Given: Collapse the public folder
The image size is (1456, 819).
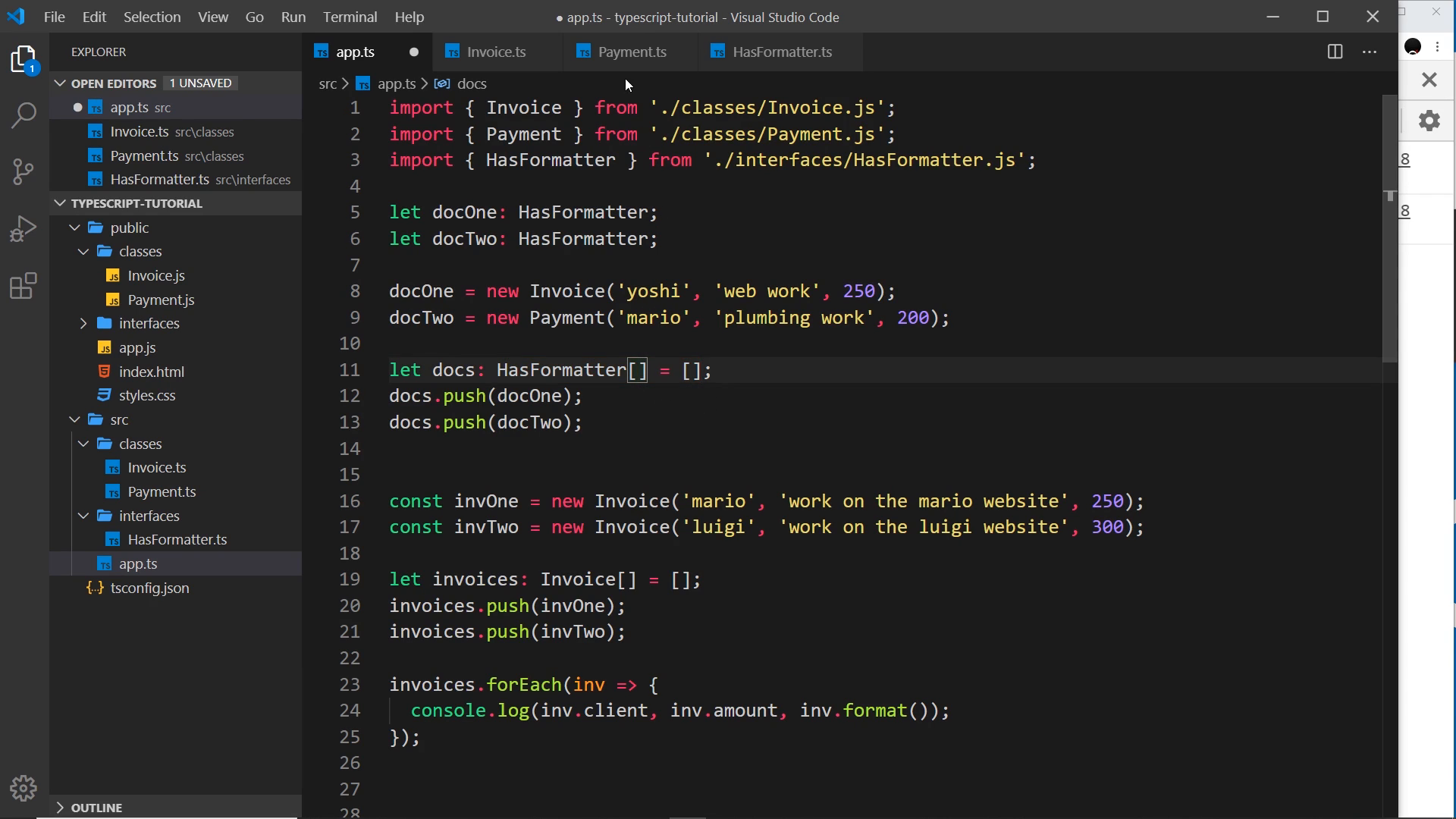Looking at the screenshot, I should [74, 227].
